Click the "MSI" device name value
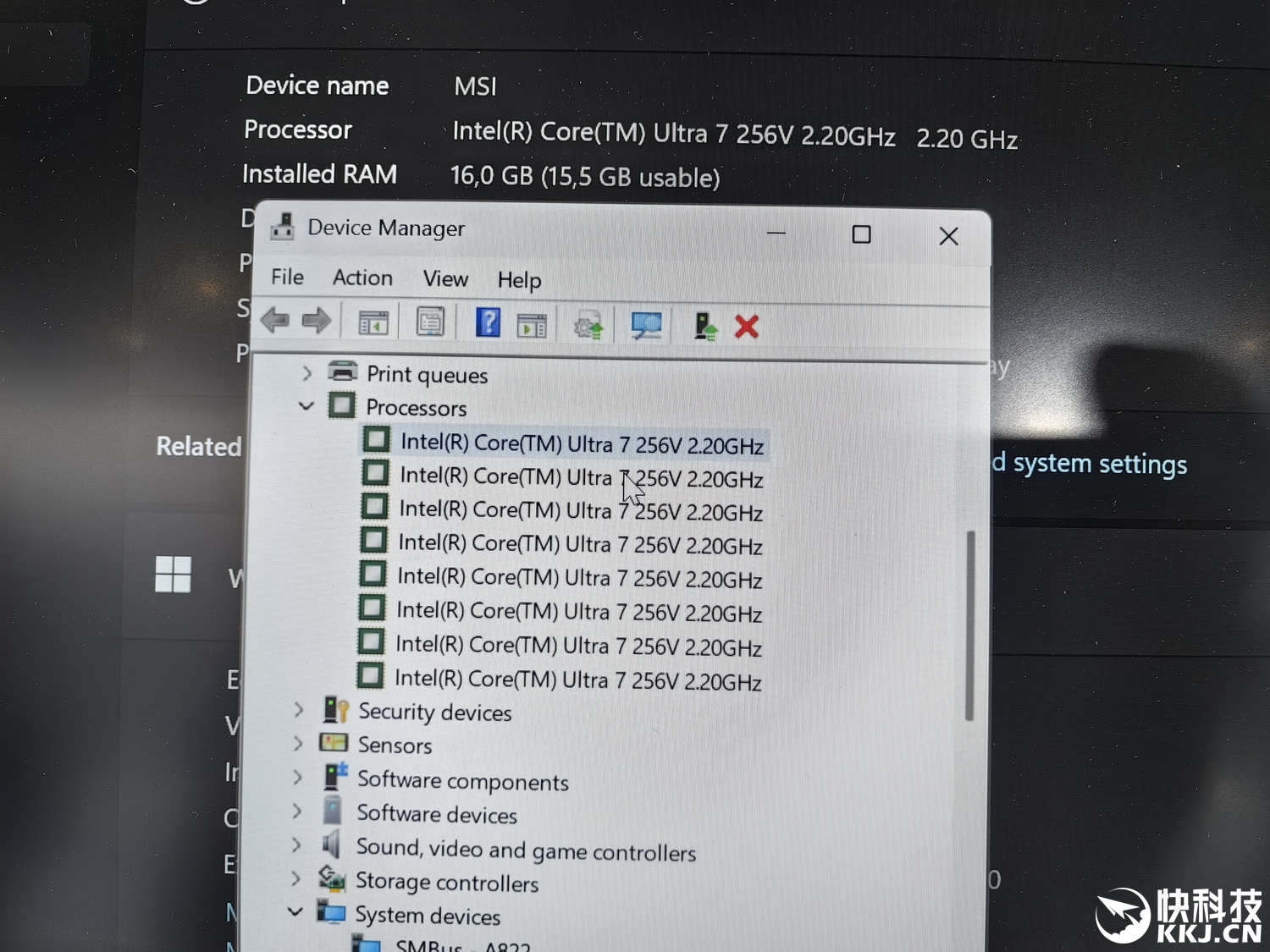The width and height of the screenshot is (1270, 952). [x=475, y=86]
